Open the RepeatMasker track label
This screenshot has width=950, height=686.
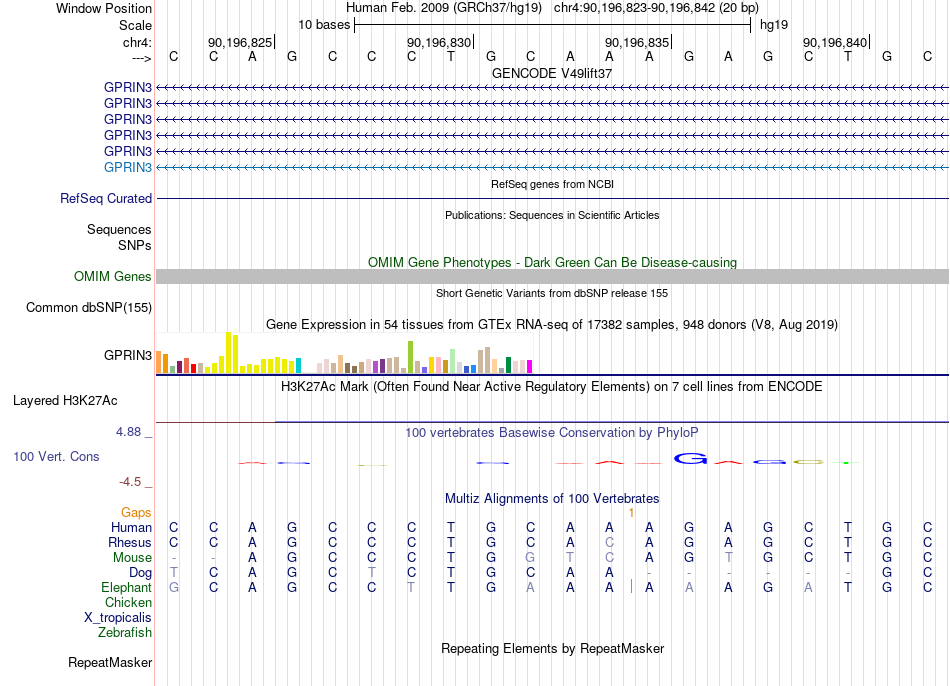110,662
